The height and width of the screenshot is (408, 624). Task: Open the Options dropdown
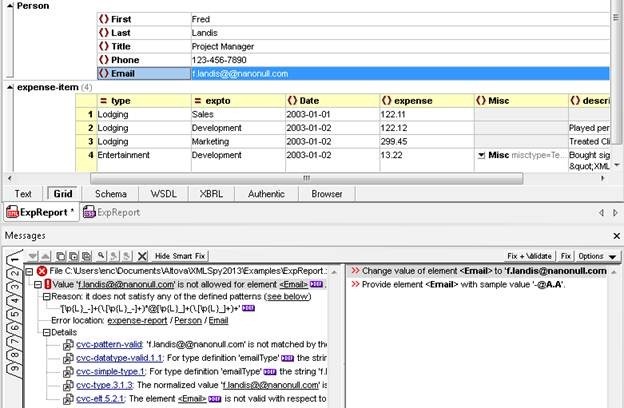(x=598, y=256)
